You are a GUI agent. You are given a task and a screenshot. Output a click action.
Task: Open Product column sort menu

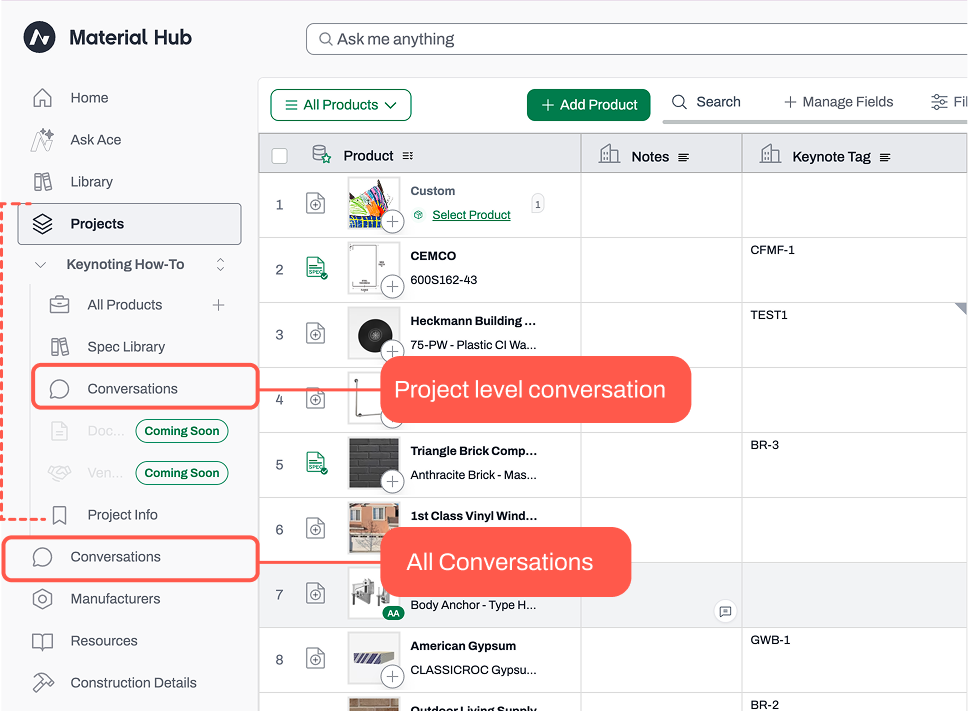coord(407,156)
